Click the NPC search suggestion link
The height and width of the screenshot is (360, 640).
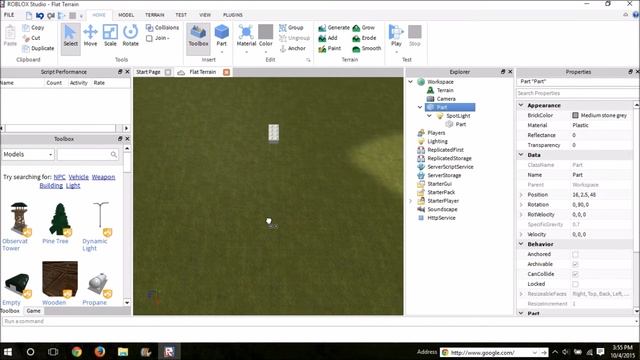point(59,177)
